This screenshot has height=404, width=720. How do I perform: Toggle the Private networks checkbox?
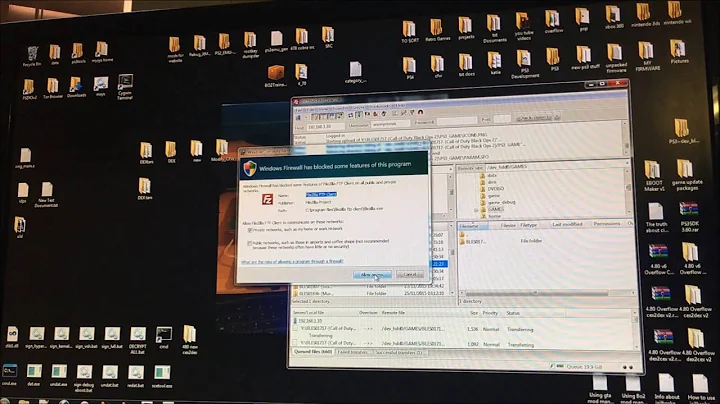pyautogui.click(x=250, y=230)
